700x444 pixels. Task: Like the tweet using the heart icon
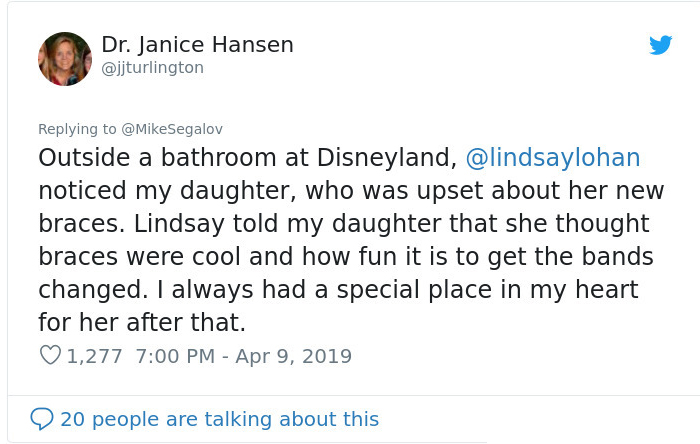pyautogui.click(x=50, y=355)
